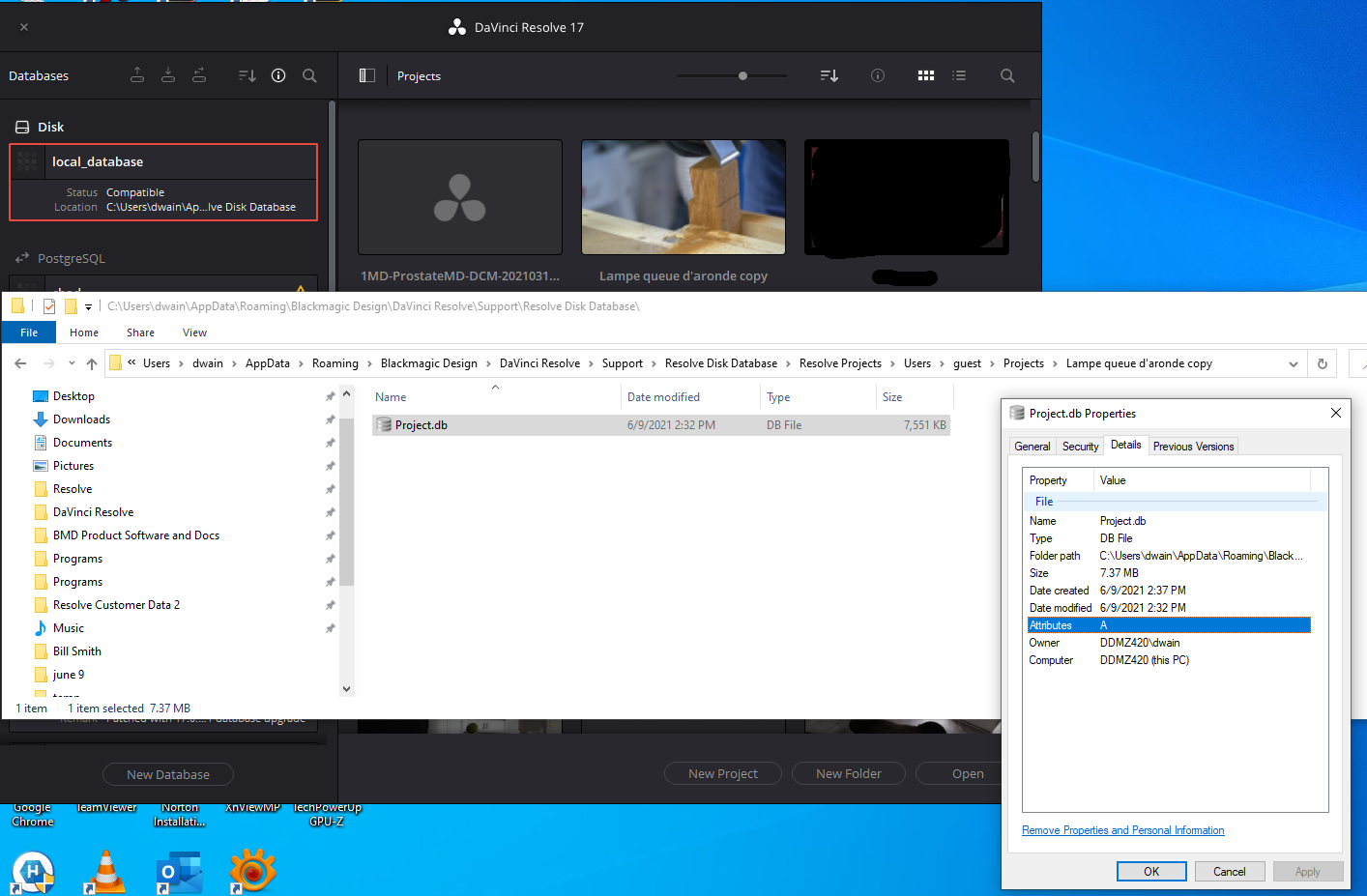Go up one folder level arrow
The height and width of the screenshot is (896, 1367).
pos(92,363)
